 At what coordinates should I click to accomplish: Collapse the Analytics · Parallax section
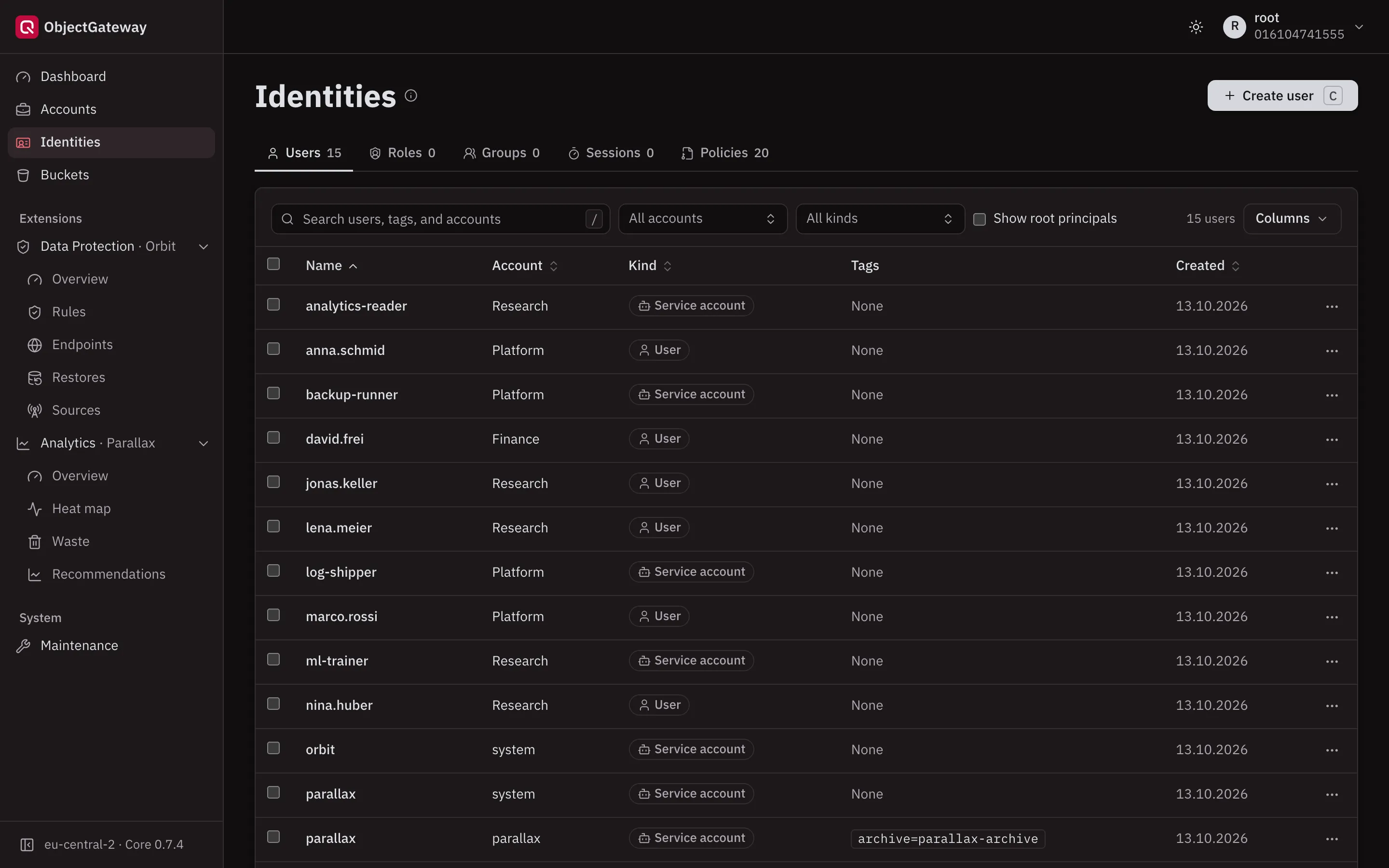click(x=203, y=443)
